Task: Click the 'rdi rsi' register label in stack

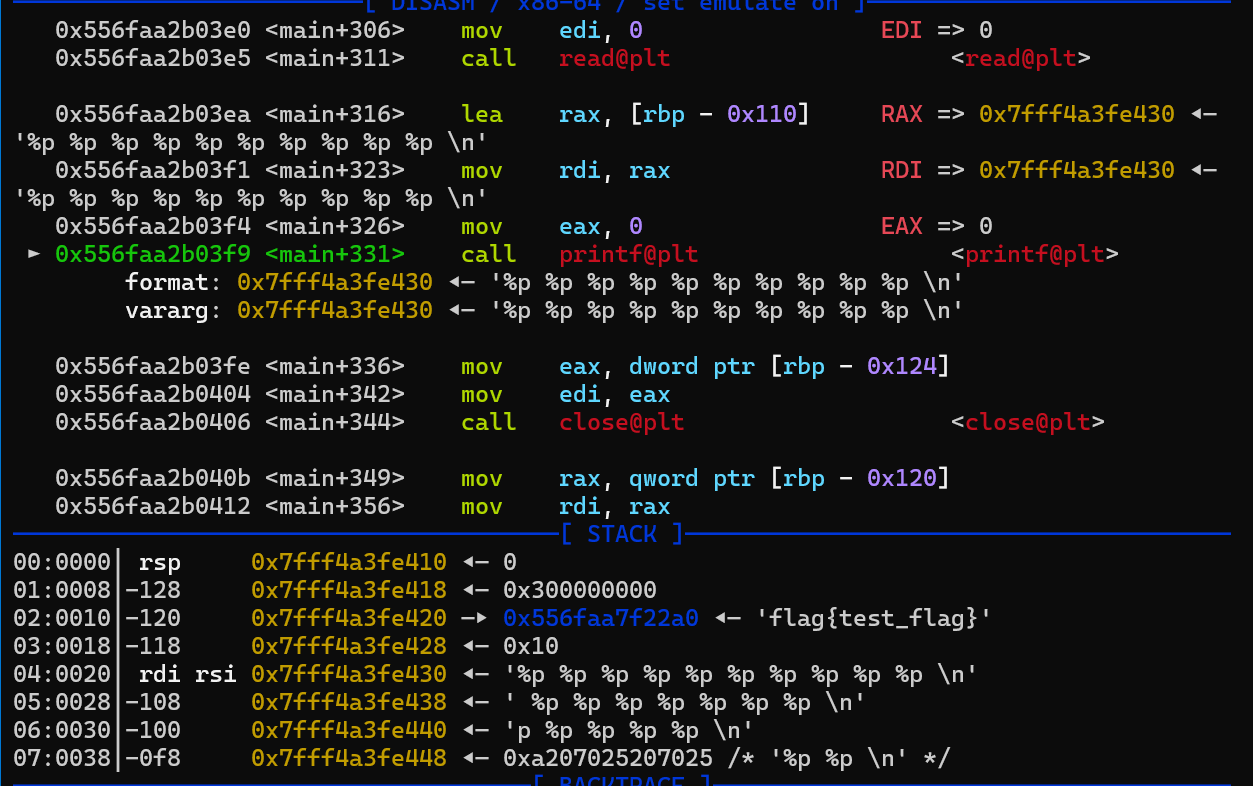Action: 188,674
